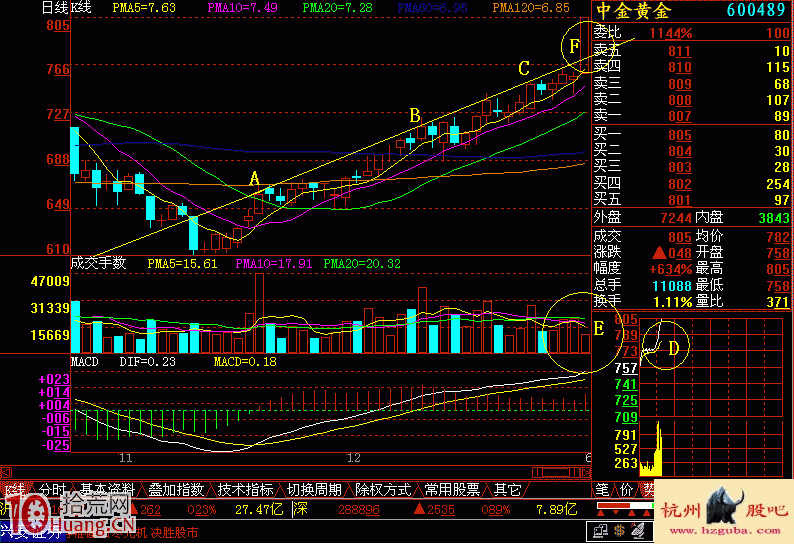Select the 常用股票 tab

pyautogui.click(x=452, y=489)
